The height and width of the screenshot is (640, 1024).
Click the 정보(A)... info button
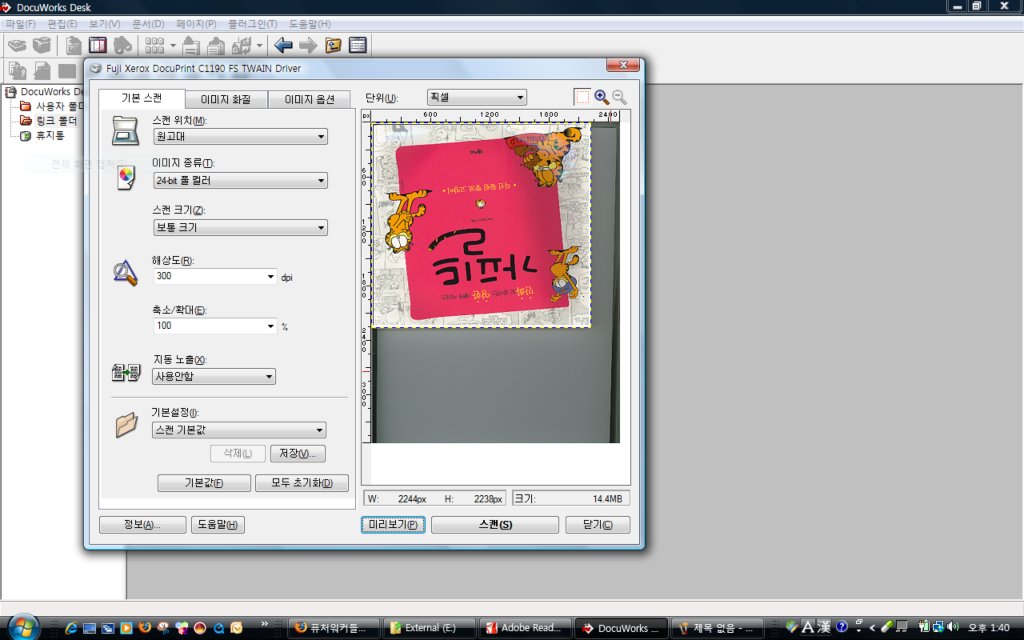tap(142, 524)
